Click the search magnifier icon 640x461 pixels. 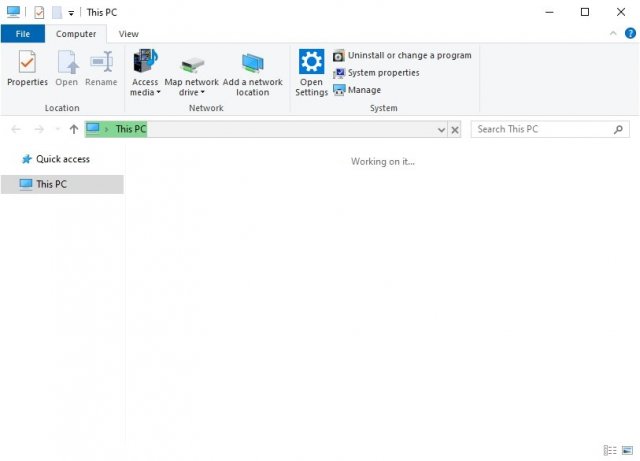(x=618, y=129)
